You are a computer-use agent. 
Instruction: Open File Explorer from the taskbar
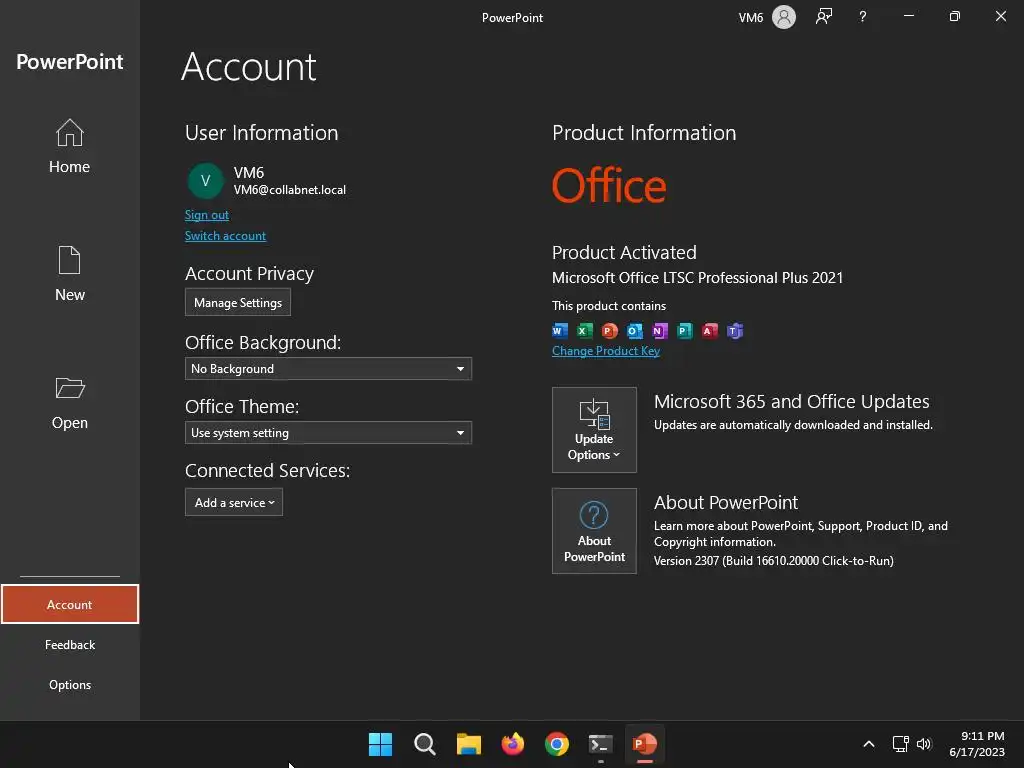468,744
